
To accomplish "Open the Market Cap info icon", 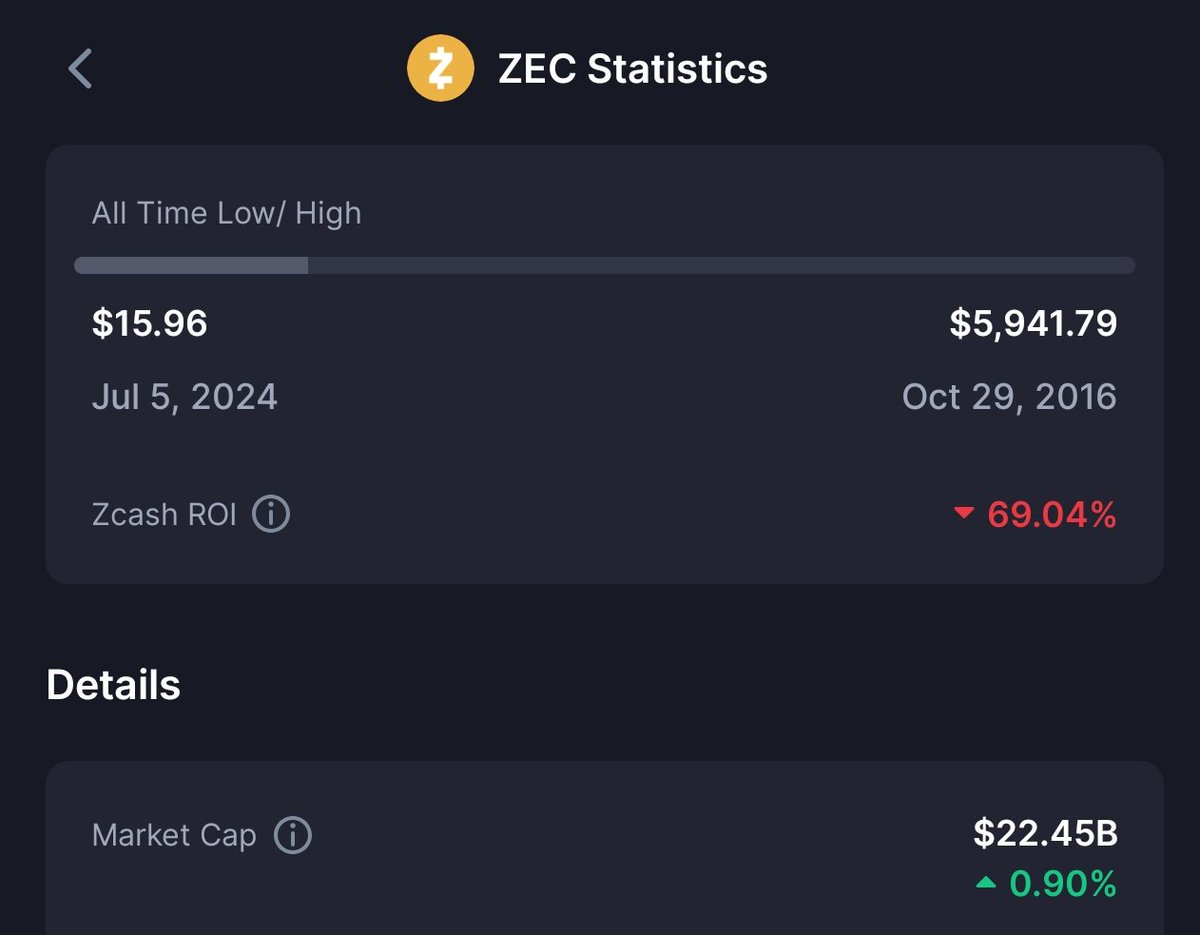I will tap(292, 835).
